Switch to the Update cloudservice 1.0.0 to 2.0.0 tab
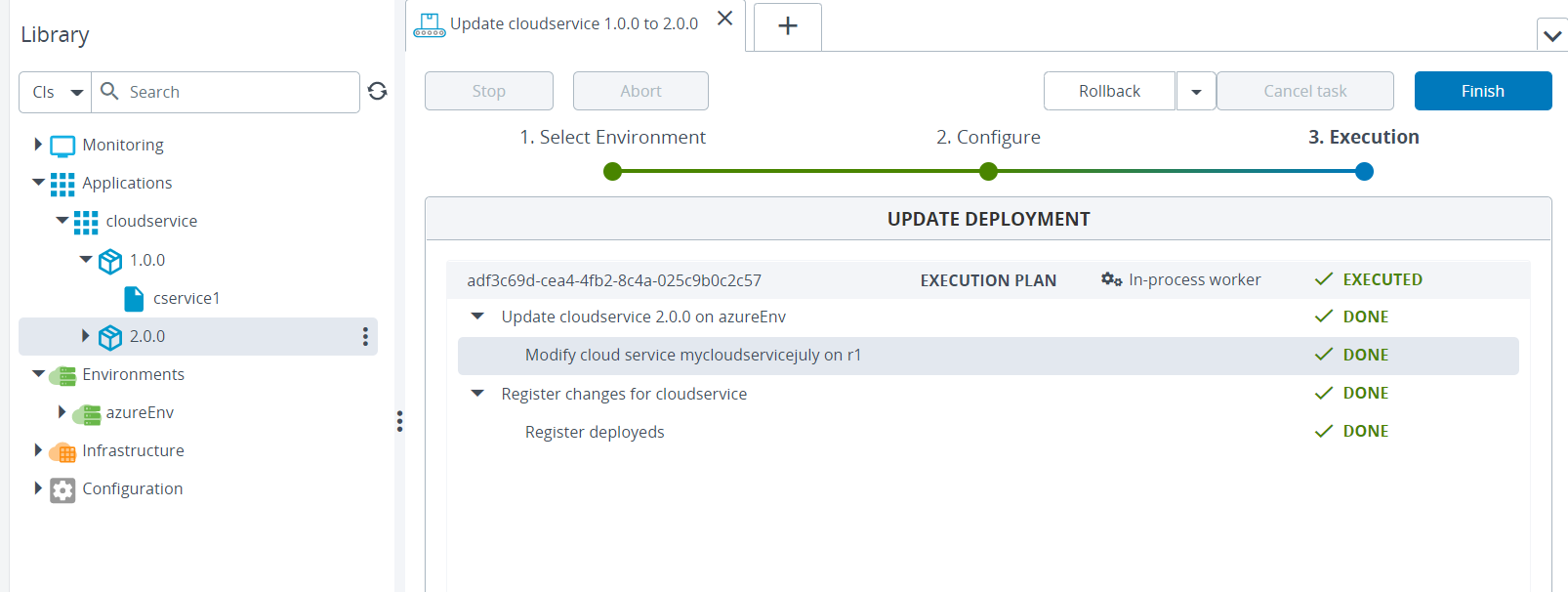The height and width of the screenshot is (592, 1568). 571,21
